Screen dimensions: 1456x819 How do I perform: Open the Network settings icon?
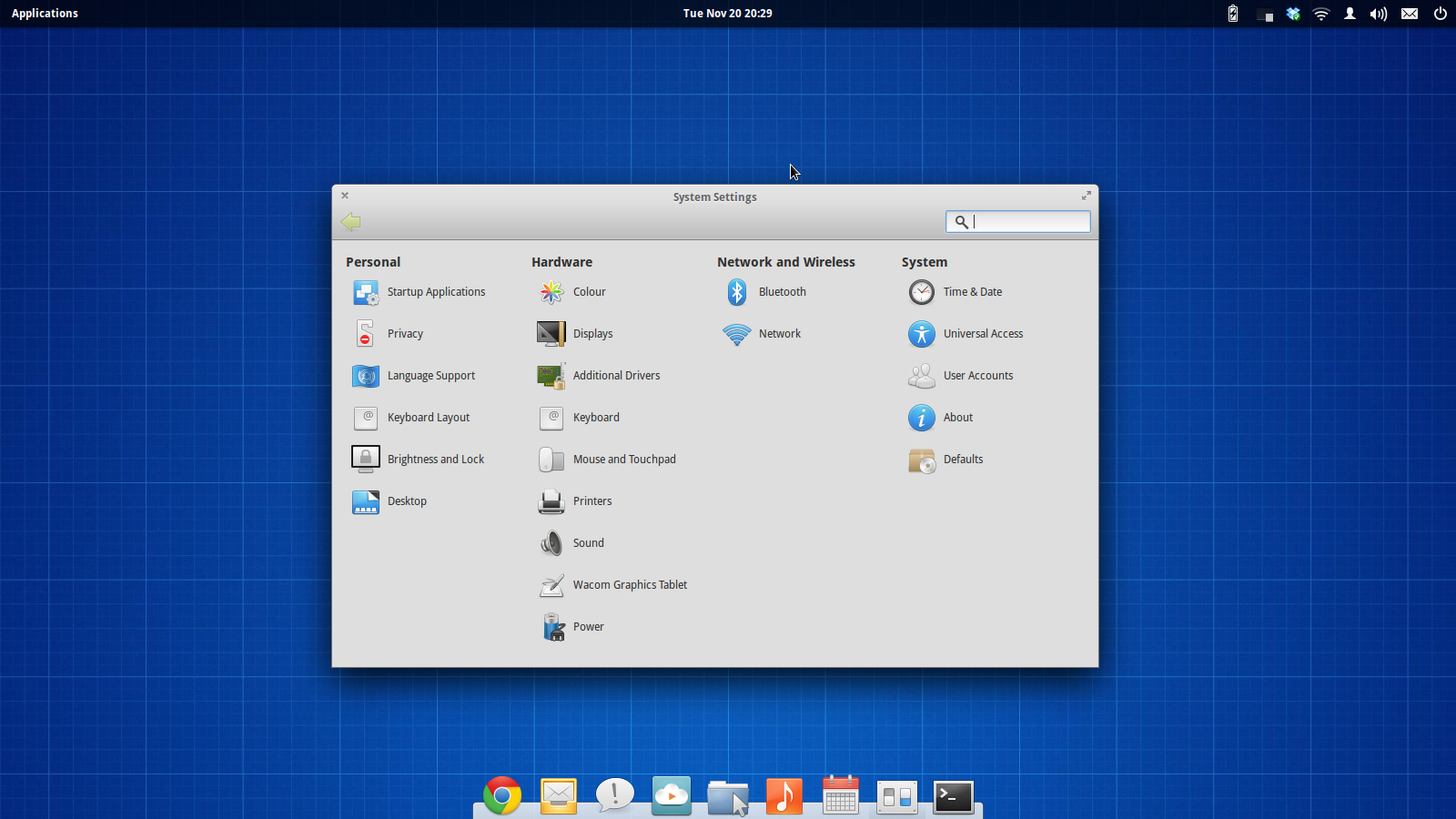737,334
